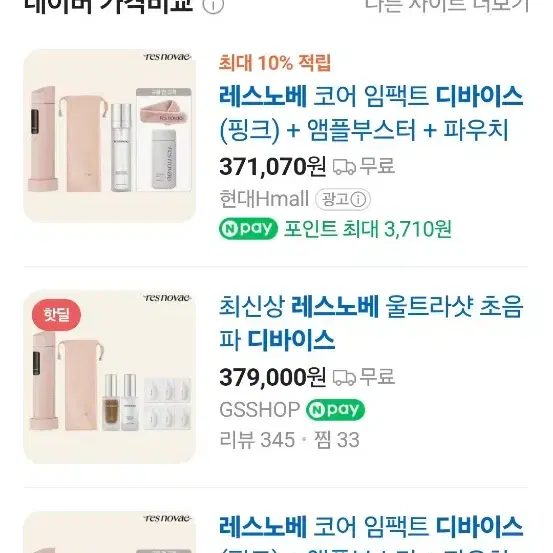Select the 371,070원 price
This screenshot has width=553, height=553.
272,166
